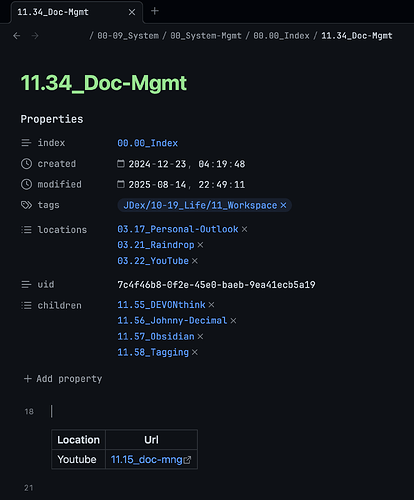This screenshot has width=414, height=500.
Task: Click Add property button
Action: pyautogui.click(x=63, y=379)
